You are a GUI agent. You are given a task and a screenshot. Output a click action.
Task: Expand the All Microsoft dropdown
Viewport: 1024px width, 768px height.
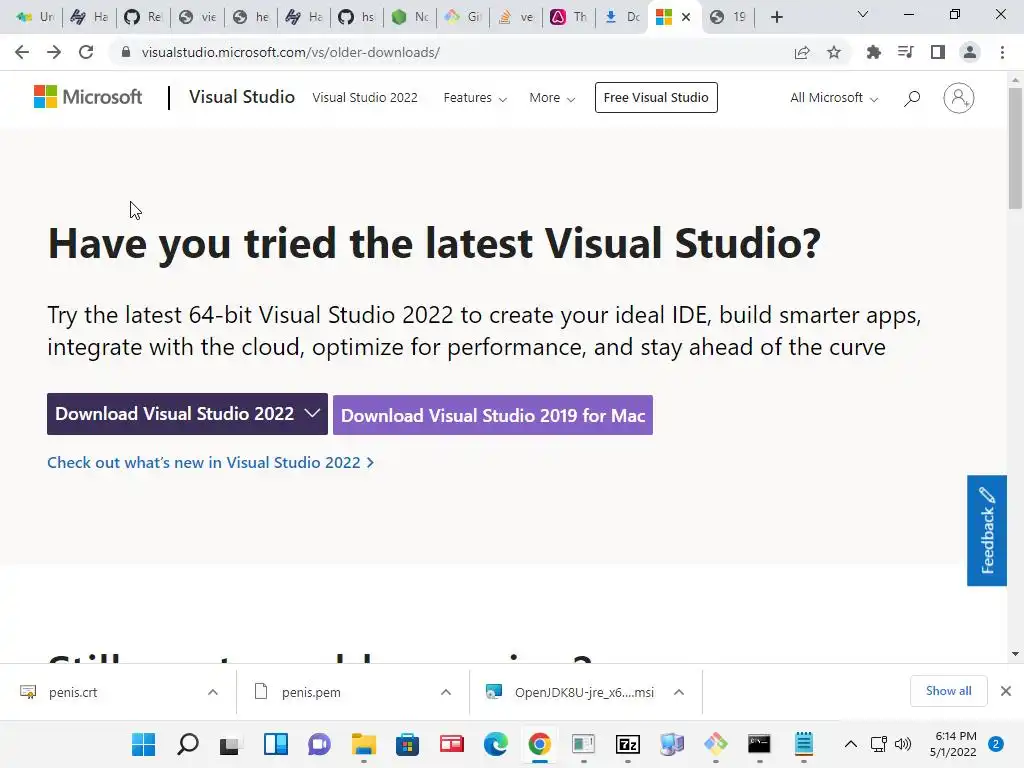834,98
